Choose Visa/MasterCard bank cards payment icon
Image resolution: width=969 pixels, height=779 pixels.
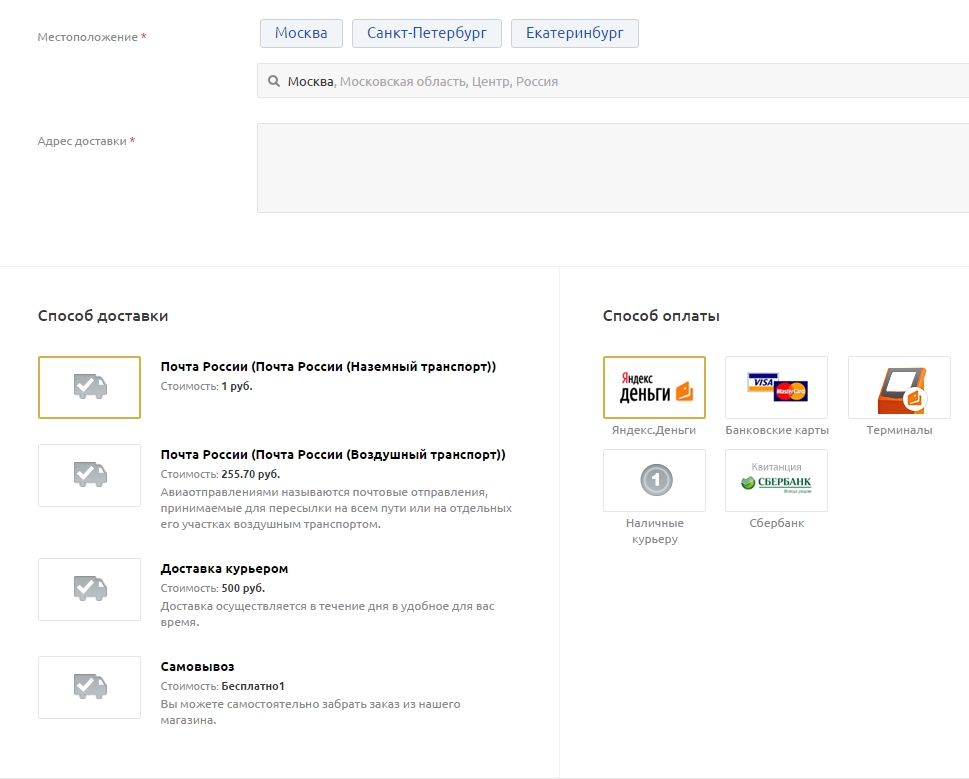tap(776, 387)
